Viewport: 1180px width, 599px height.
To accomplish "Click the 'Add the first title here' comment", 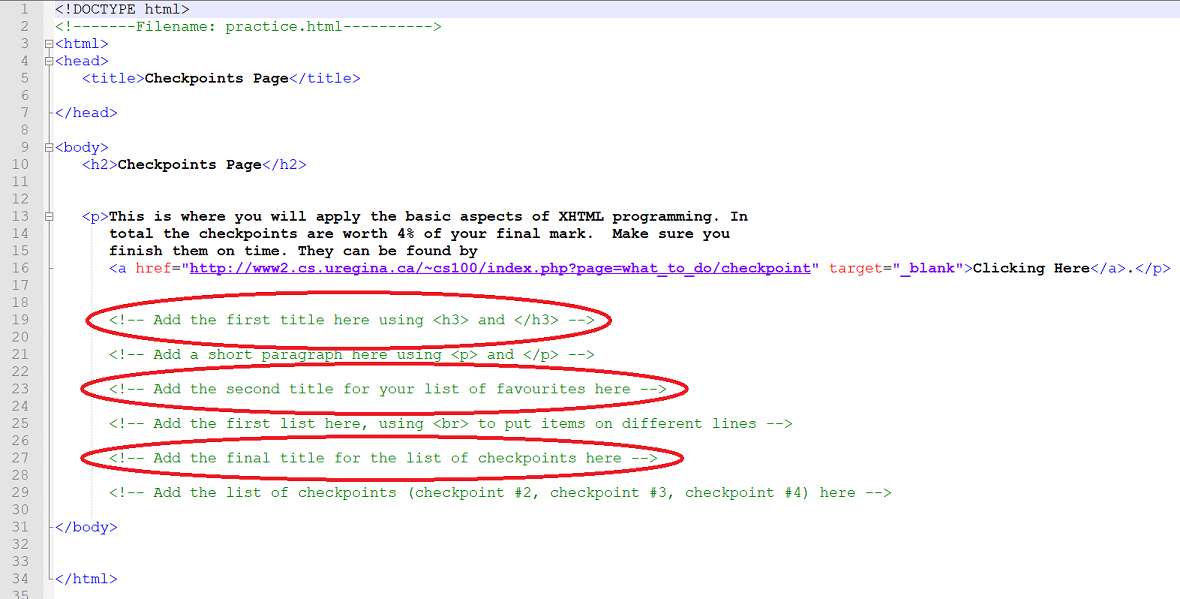I will [351, 321].
